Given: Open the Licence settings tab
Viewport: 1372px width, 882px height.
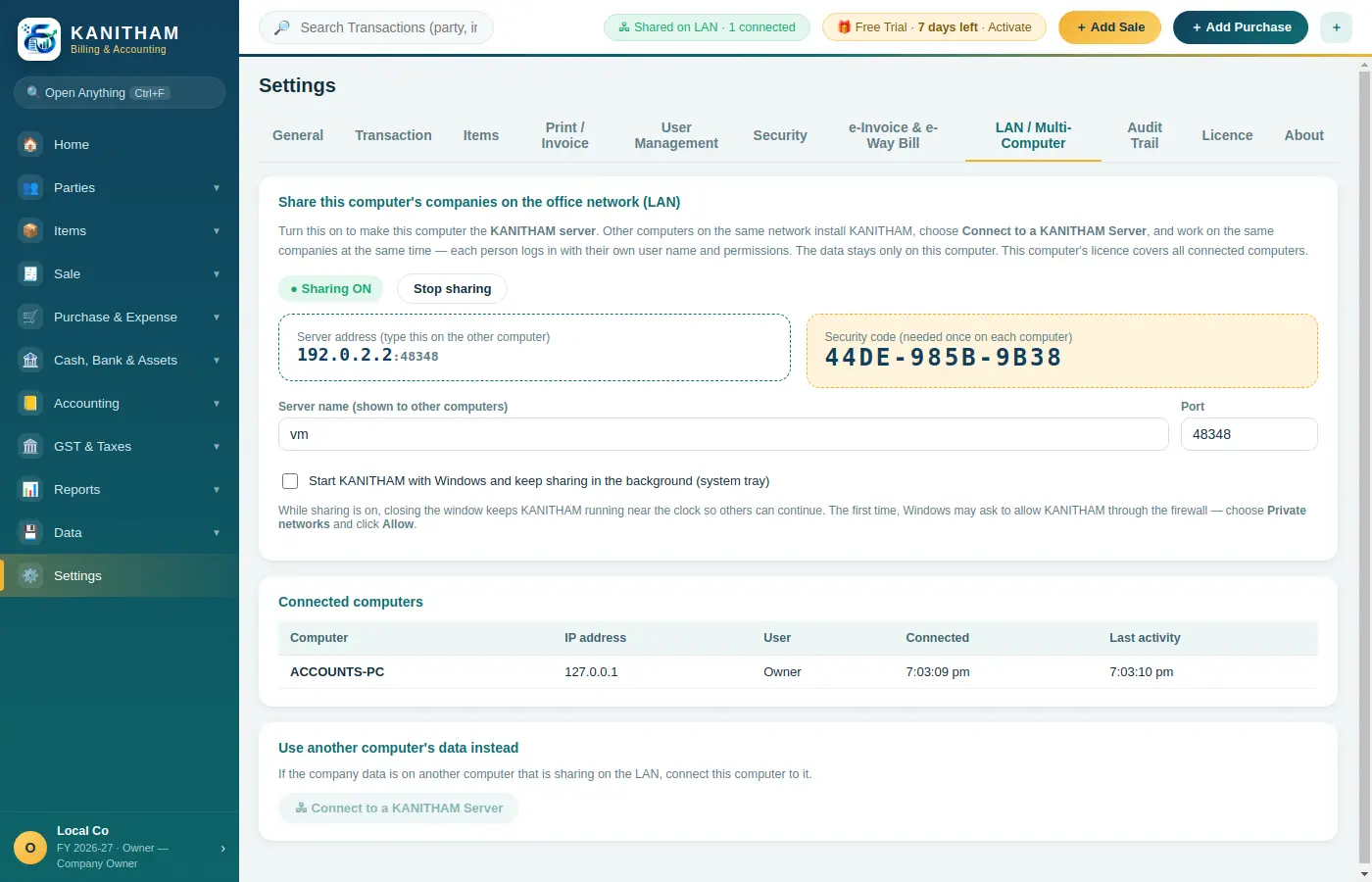Looking at the screenshot, I should 1227,135.
